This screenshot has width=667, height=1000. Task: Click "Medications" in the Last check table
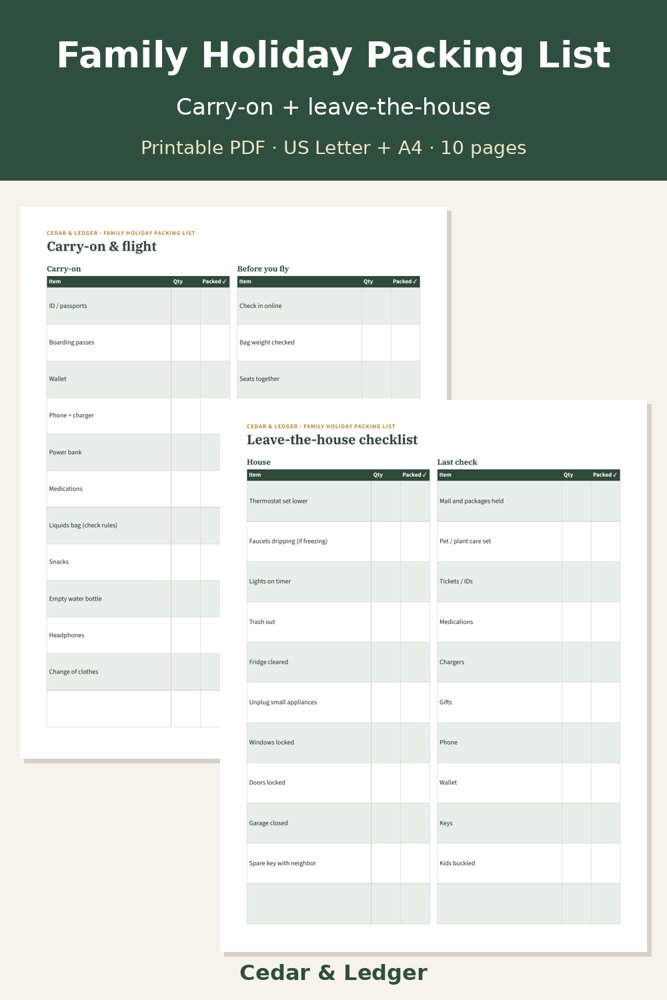pyautogui.click(x=456, y=622)
